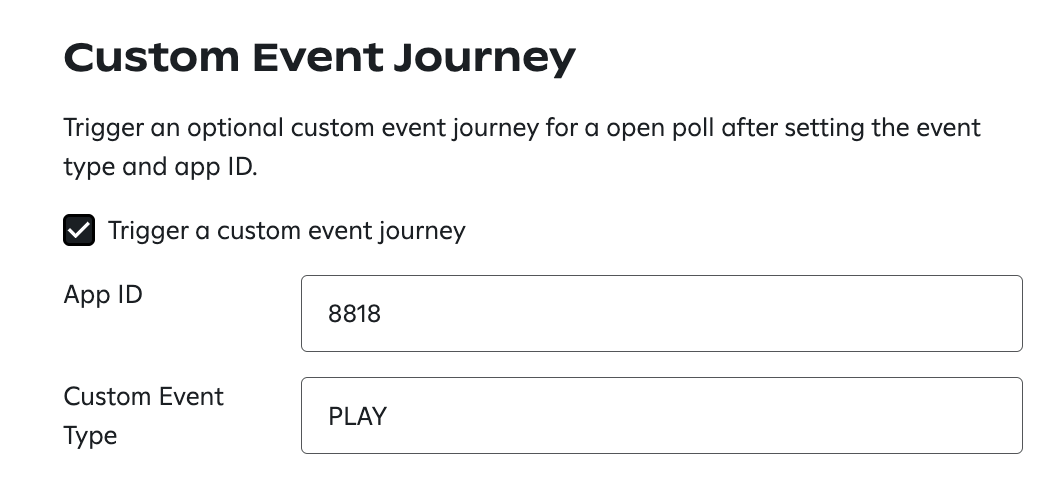Uncheck the Trigger a custom event journey checkbox
Viewport: 1060px width, 490px height.
[79, 230]
